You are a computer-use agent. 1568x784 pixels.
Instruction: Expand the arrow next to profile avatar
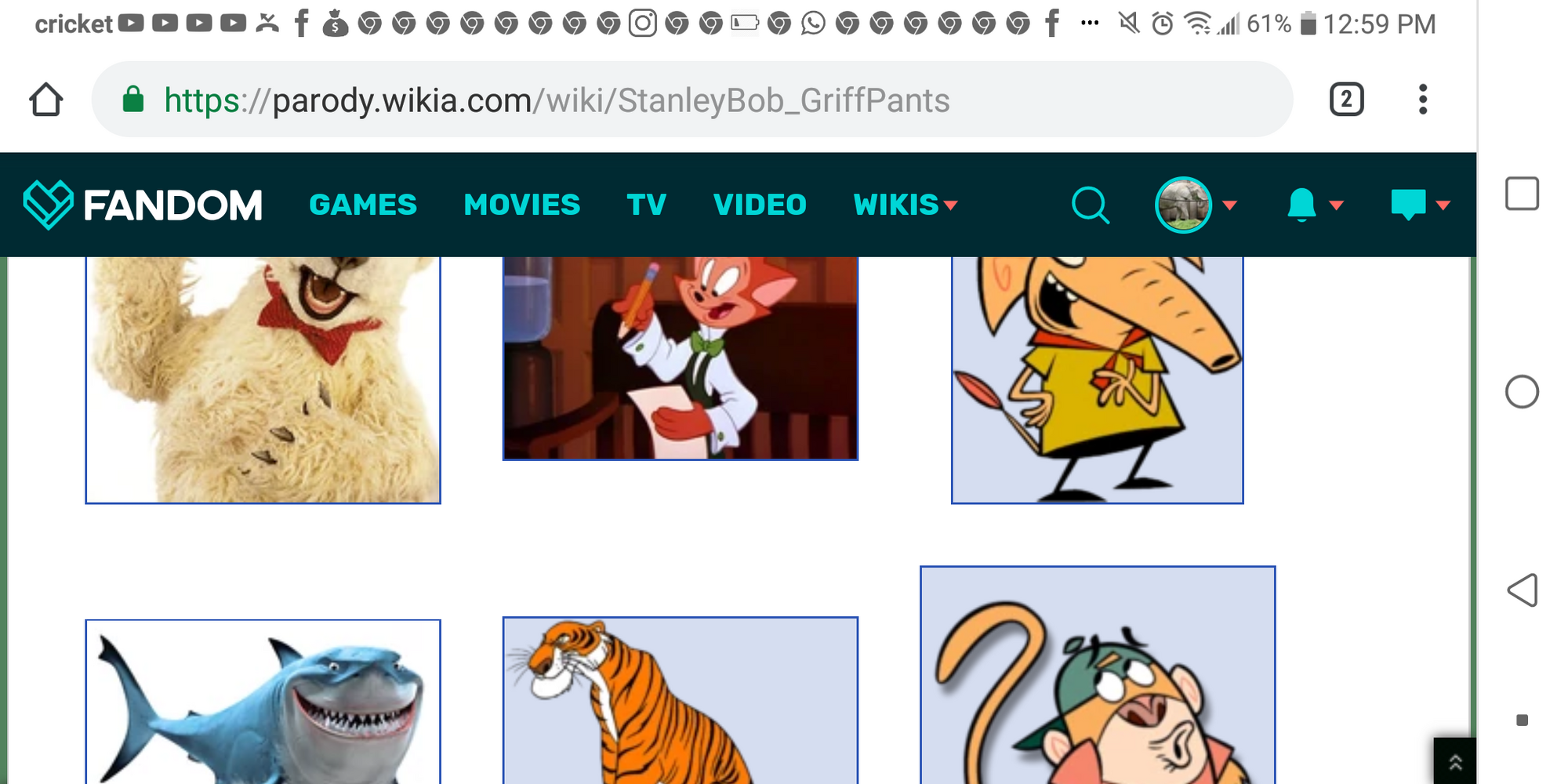click(1230, 205)
